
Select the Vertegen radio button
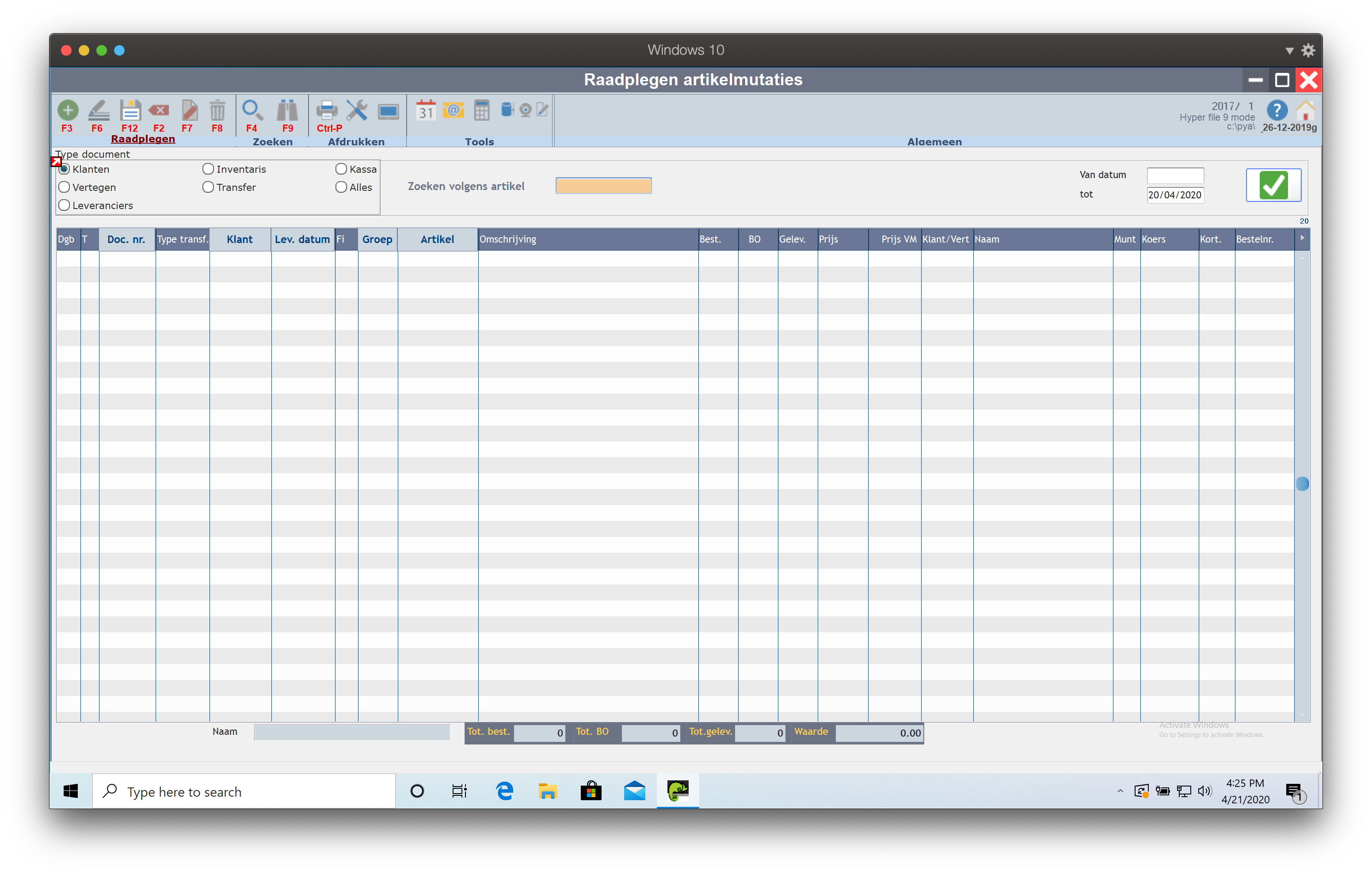coord(65,187)
